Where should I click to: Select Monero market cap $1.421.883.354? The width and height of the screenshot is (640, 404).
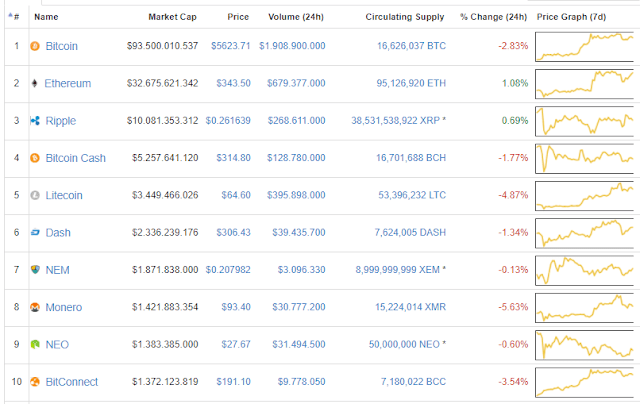(165, 307)
